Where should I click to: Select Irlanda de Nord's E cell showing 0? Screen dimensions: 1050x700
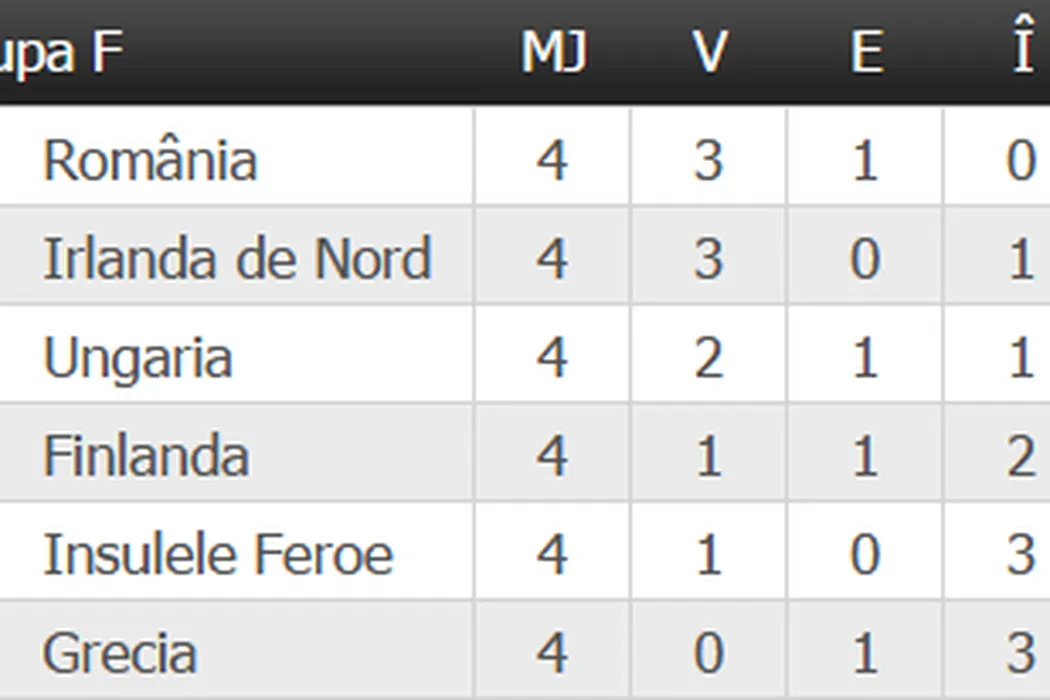[865, 258]
